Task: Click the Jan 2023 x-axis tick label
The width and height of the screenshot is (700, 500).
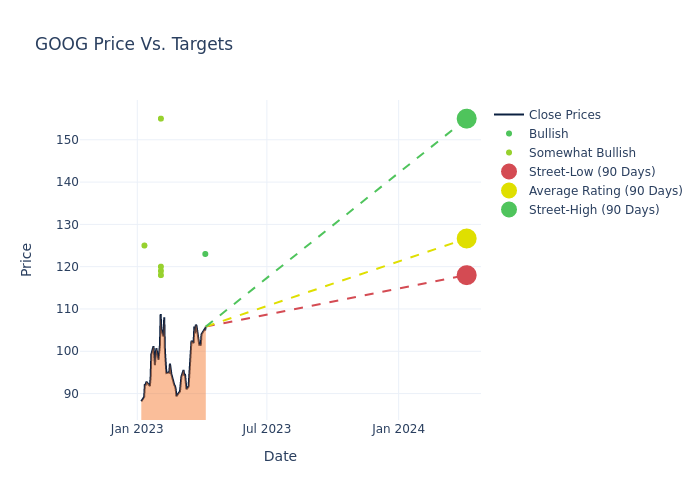Action: pyautogui.click(x=137, y=429)
